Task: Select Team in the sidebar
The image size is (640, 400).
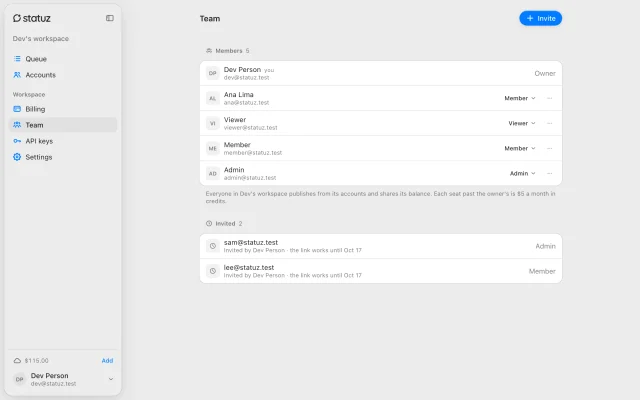Action: pyautogui.click(x=62, y=125)
